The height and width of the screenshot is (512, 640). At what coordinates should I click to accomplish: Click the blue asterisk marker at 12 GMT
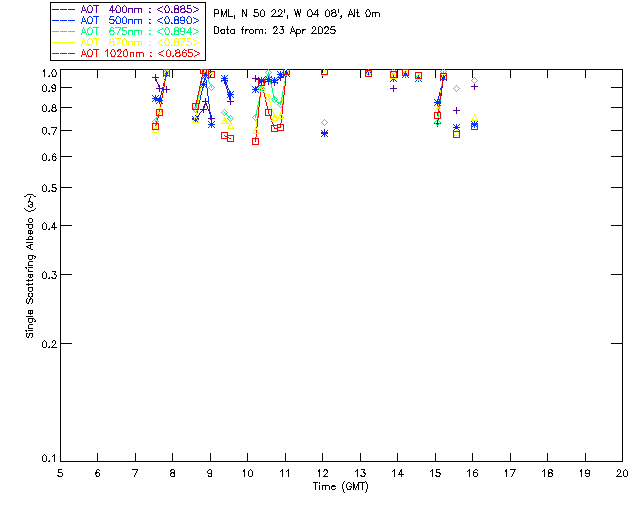pyautogui.click(x=324, y=134)
